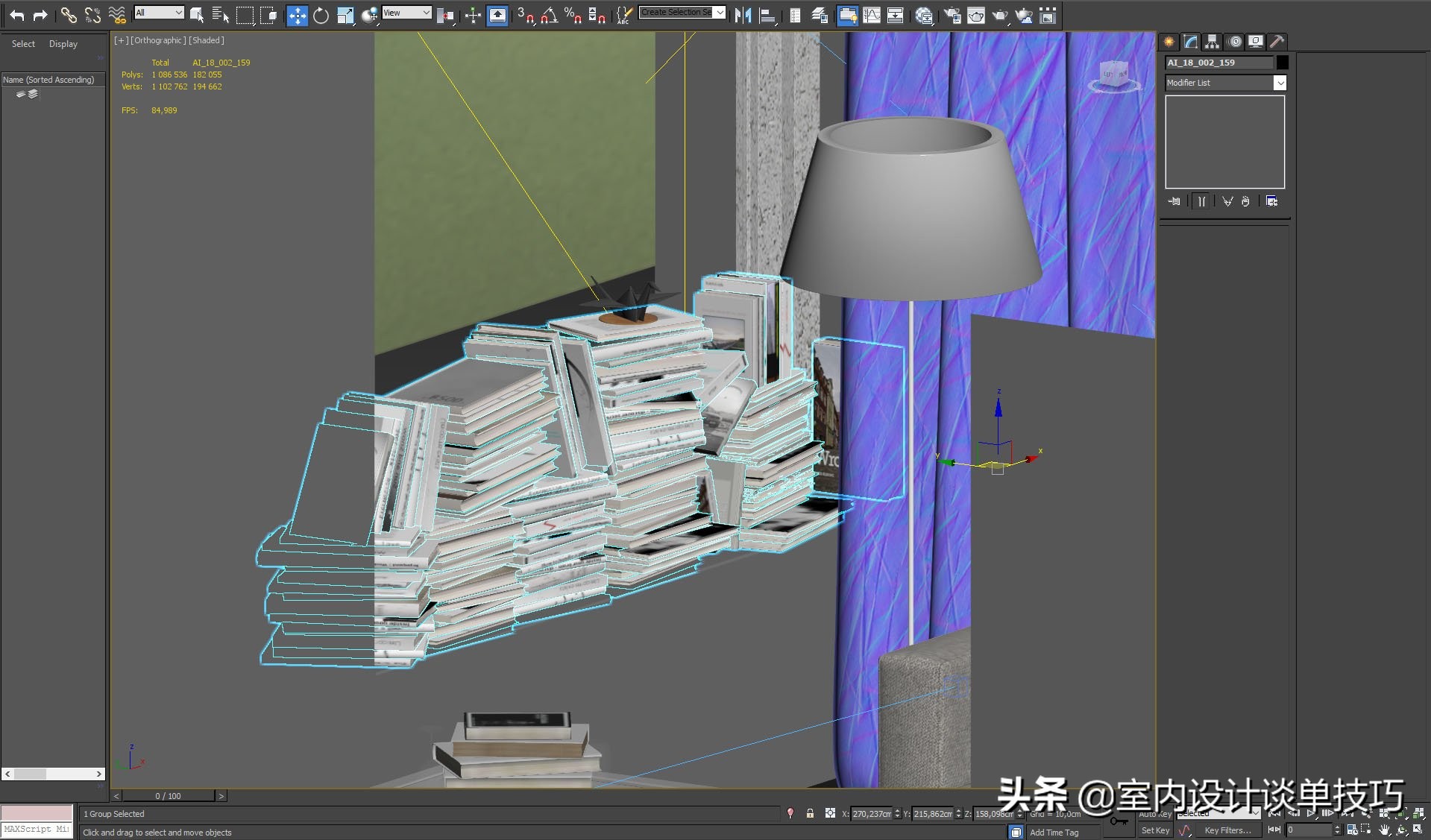
Task: Click the Select and Link chain icon
Action: [68, 15]
